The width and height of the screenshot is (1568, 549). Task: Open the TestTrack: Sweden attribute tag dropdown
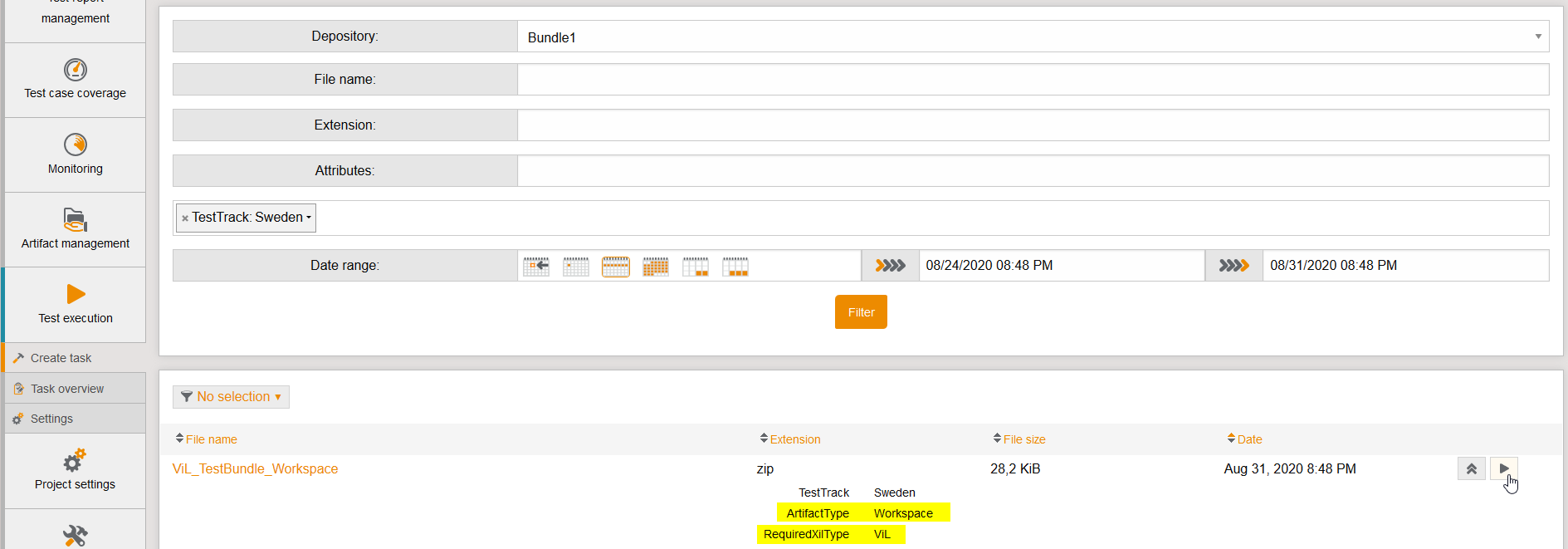click(x=309, y=218)
